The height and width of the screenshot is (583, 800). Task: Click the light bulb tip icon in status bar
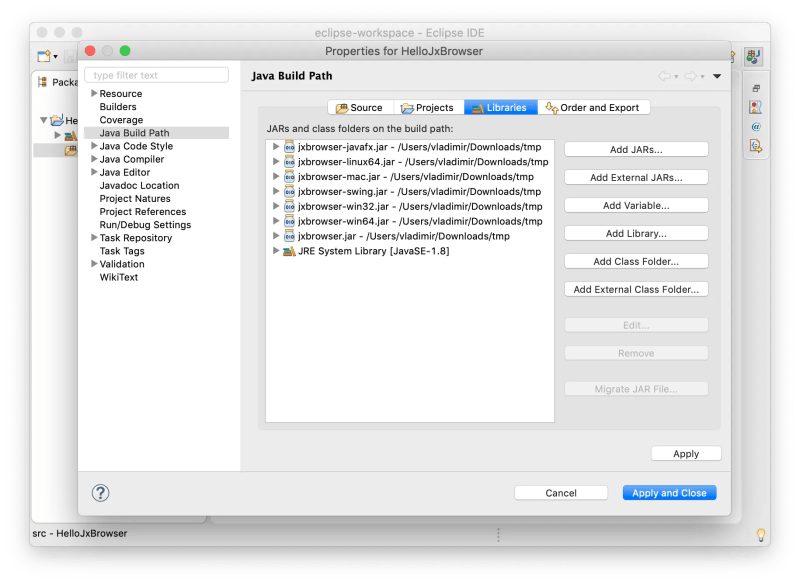[x=761, y=535]
